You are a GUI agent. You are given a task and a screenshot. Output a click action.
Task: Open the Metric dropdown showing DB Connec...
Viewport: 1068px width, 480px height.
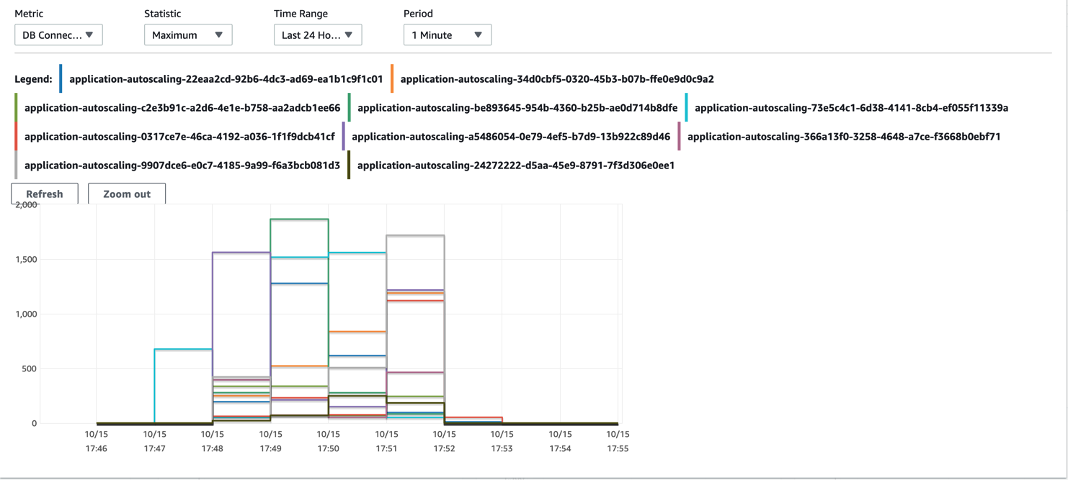[x=59, y=35]
